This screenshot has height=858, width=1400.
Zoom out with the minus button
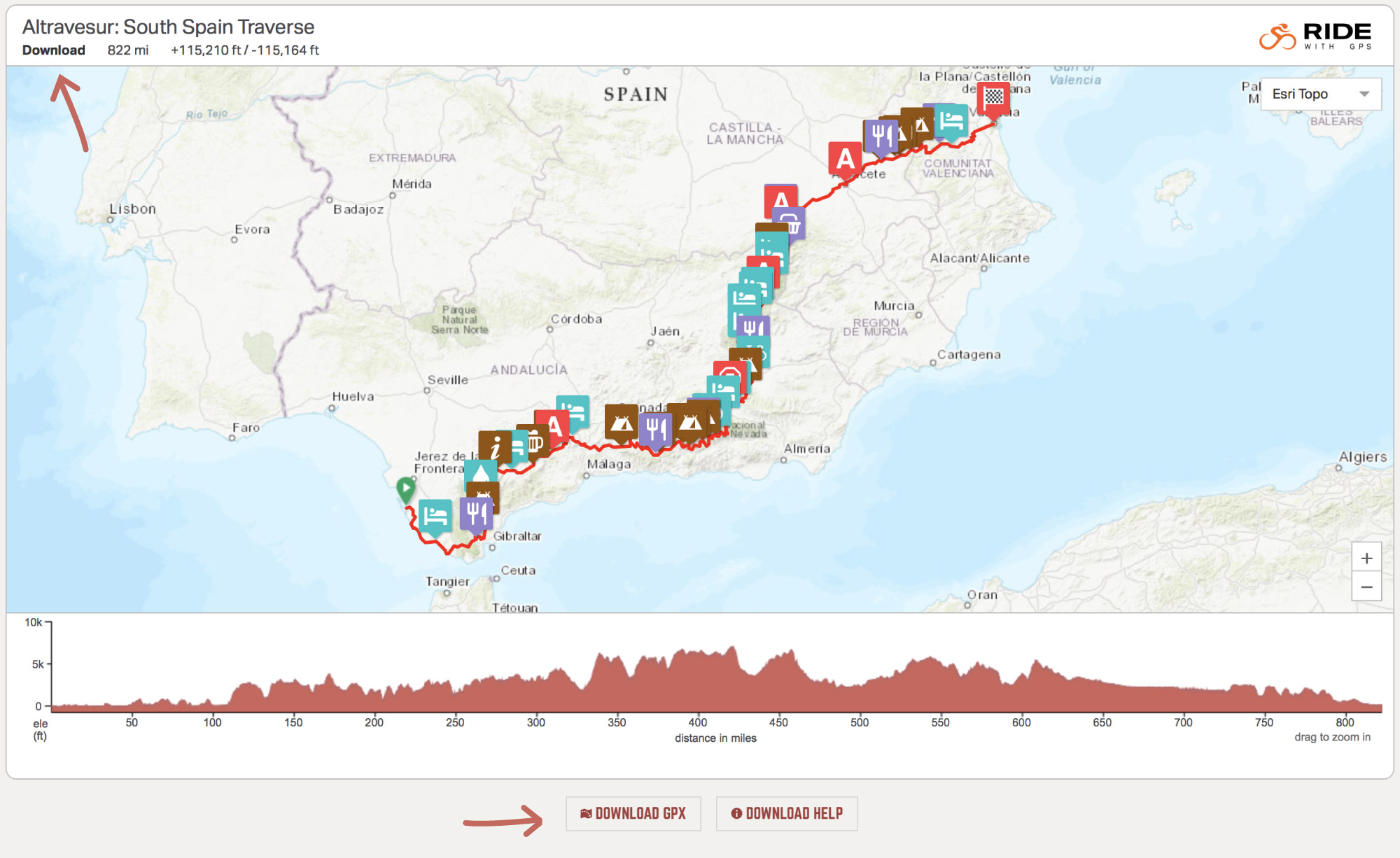click(1366, 586)
